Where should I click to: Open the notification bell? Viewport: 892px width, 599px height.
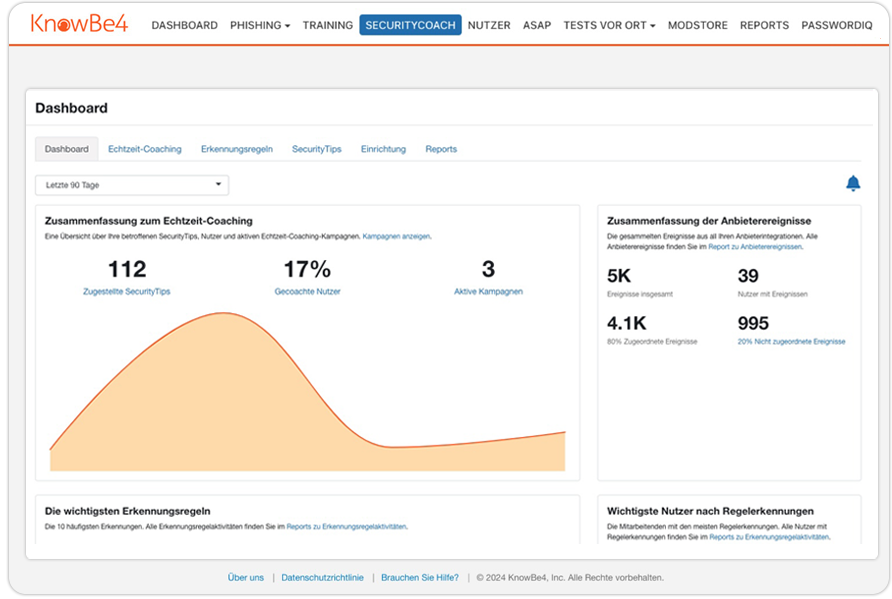coord(853,184)
